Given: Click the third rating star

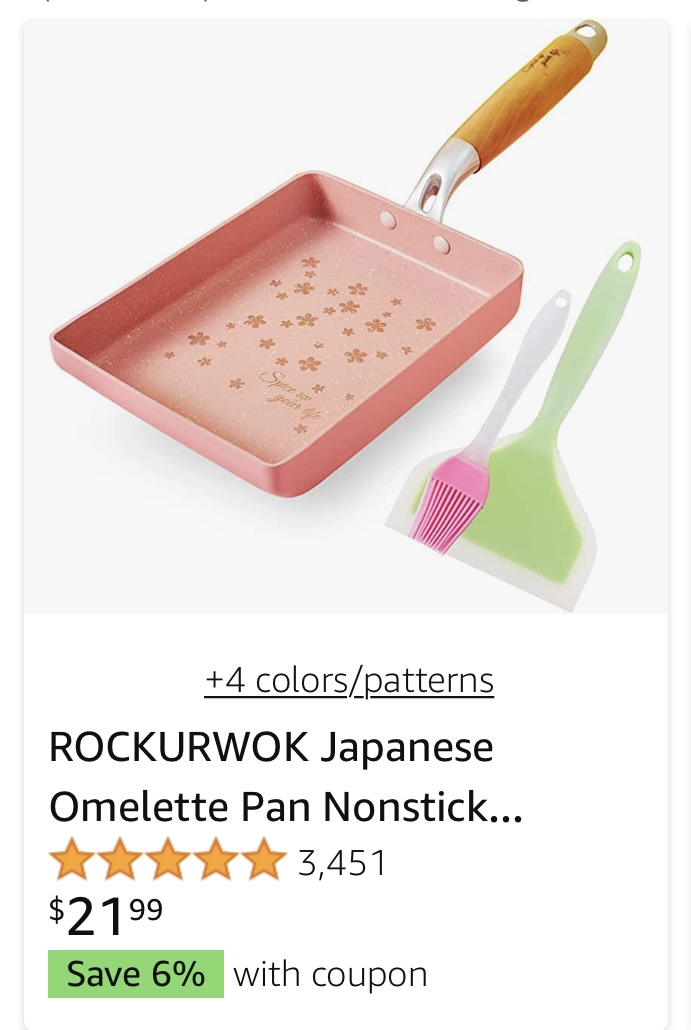Looking at the screenshot, I should [167, 859].
